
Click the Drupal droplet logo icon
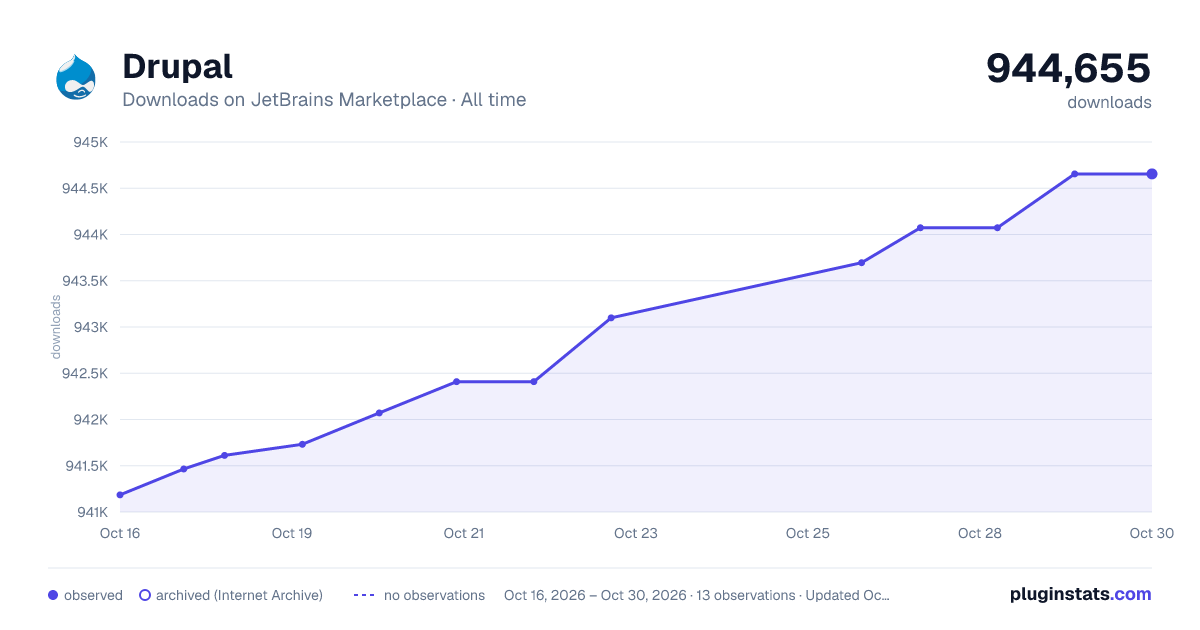(76, 77)
